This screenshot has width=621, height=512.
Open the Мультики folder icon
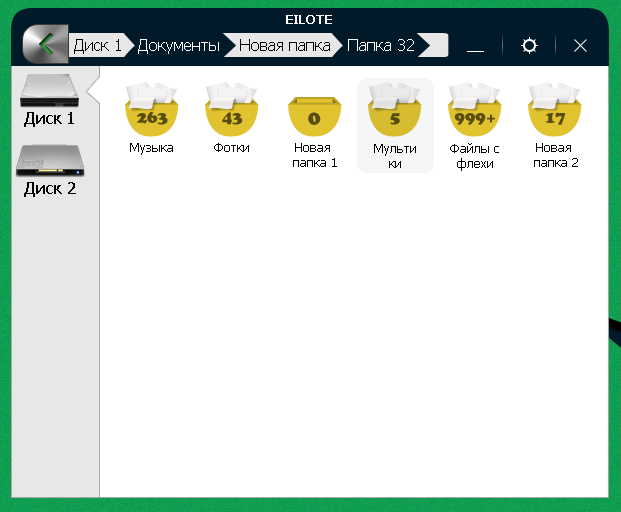click(x=394, y=112)
